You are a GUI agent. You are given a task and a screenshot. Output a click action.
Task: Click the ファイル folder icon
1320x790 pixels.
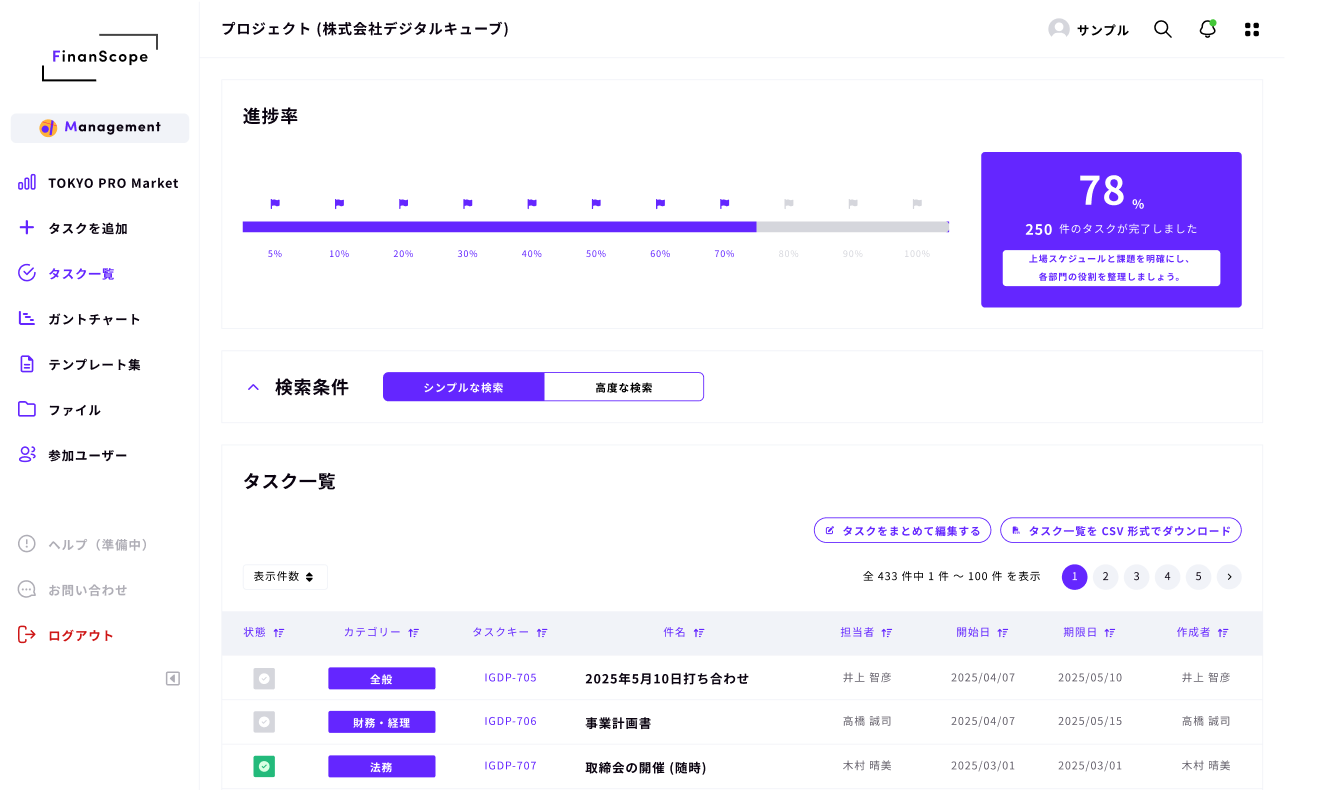(27, 409)
